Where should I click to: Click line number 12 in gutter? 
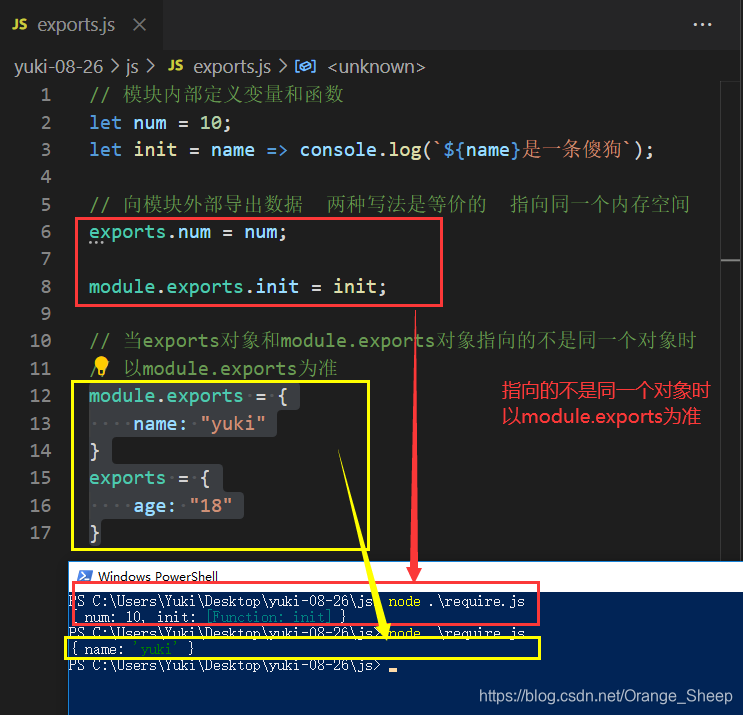pos(40,396)
